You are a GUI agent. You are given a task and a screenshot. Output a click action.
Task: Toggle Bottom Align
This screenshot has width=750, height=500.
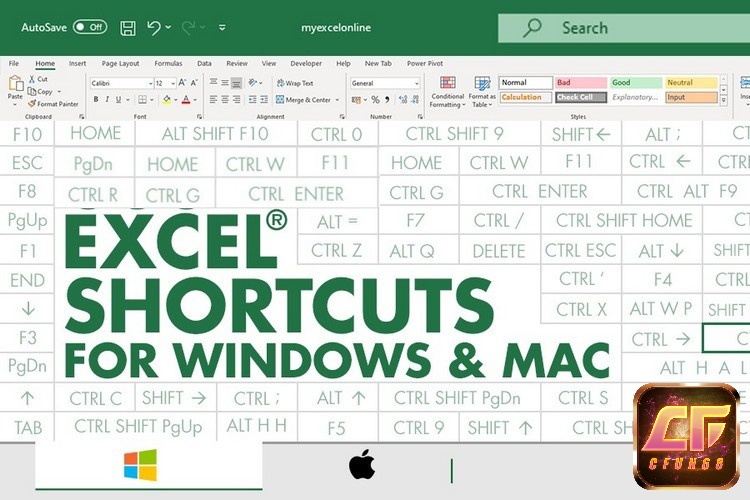[x=236, y=83]
